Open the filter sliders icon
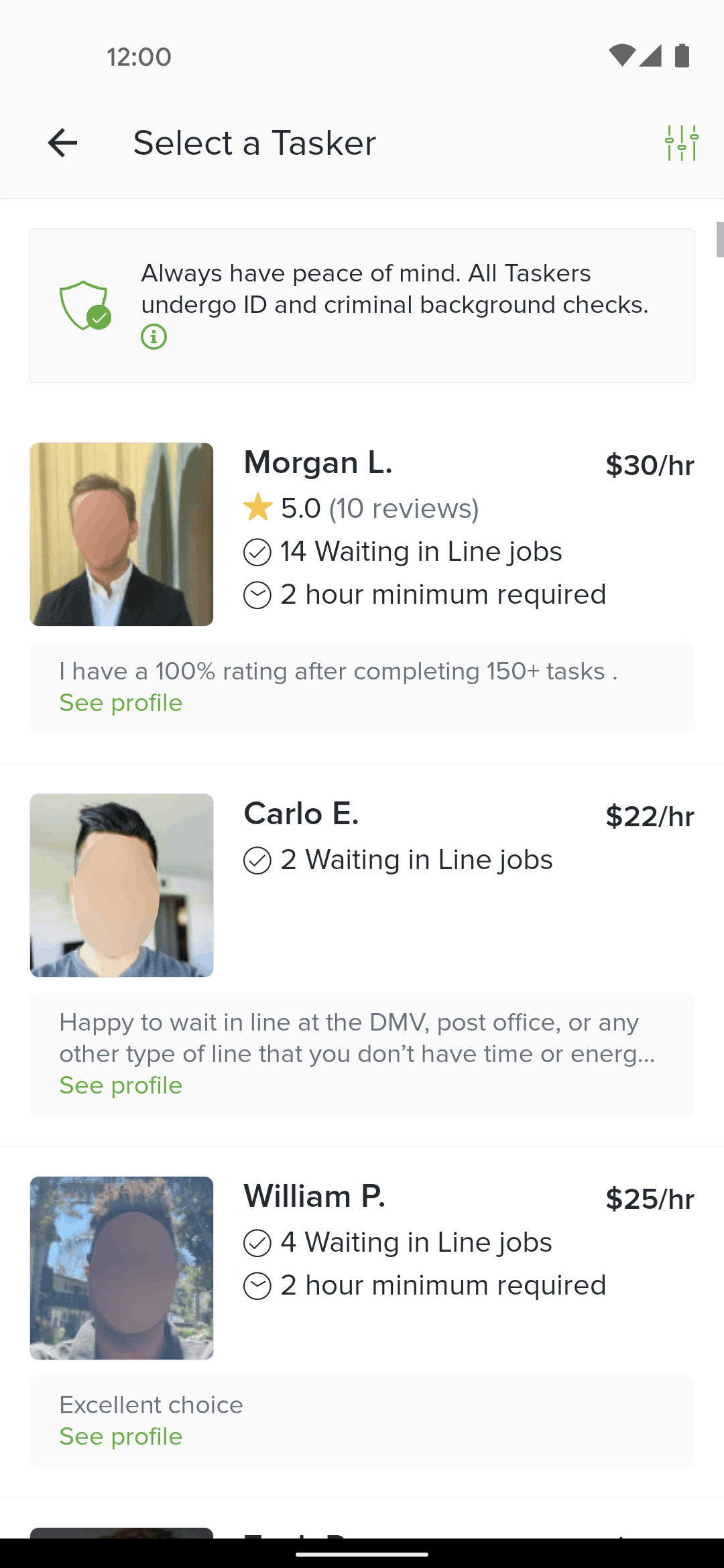This screenshot has height=1568, width=724. pyautogui.click(x=682, y=143)
